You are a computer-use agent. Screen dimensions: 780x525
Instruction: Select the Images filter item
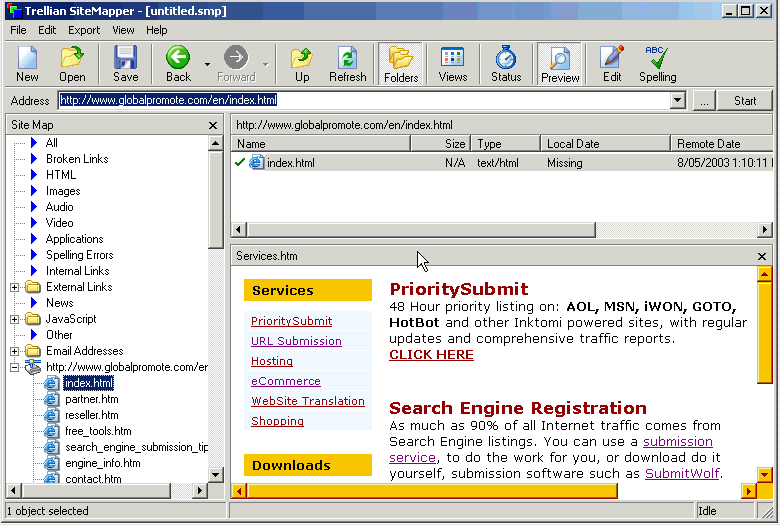63,191
